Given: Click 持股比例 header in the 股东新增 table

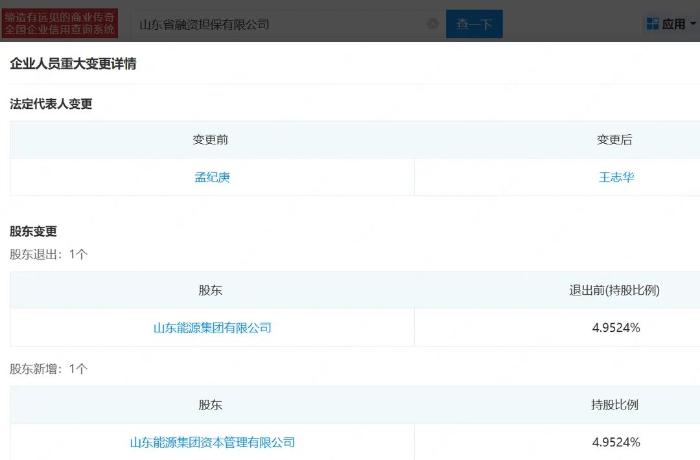Looking at the screenshot, I should 615,405.
